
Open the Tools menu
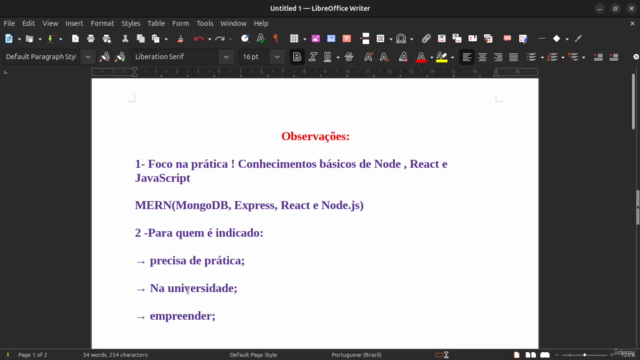coord(205,24)
